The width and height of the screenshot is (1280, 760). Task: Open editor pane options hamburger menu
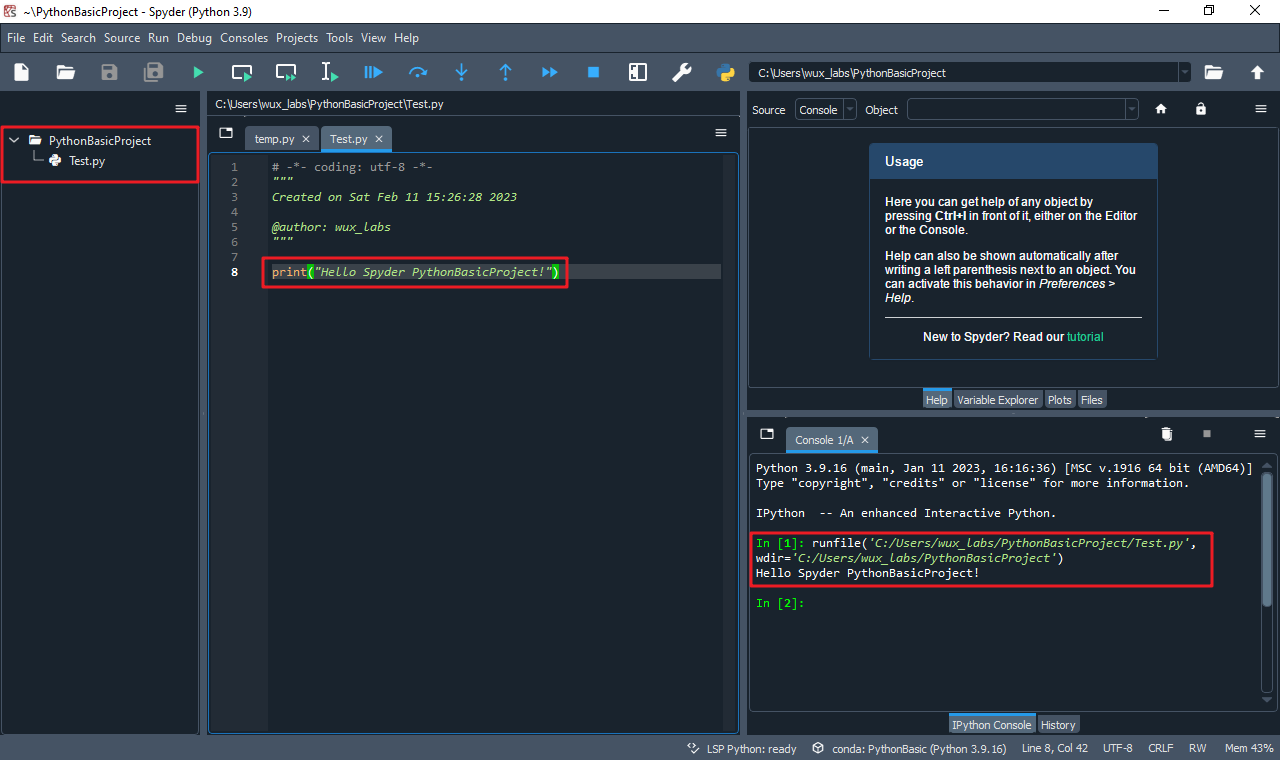pos(721,133)
